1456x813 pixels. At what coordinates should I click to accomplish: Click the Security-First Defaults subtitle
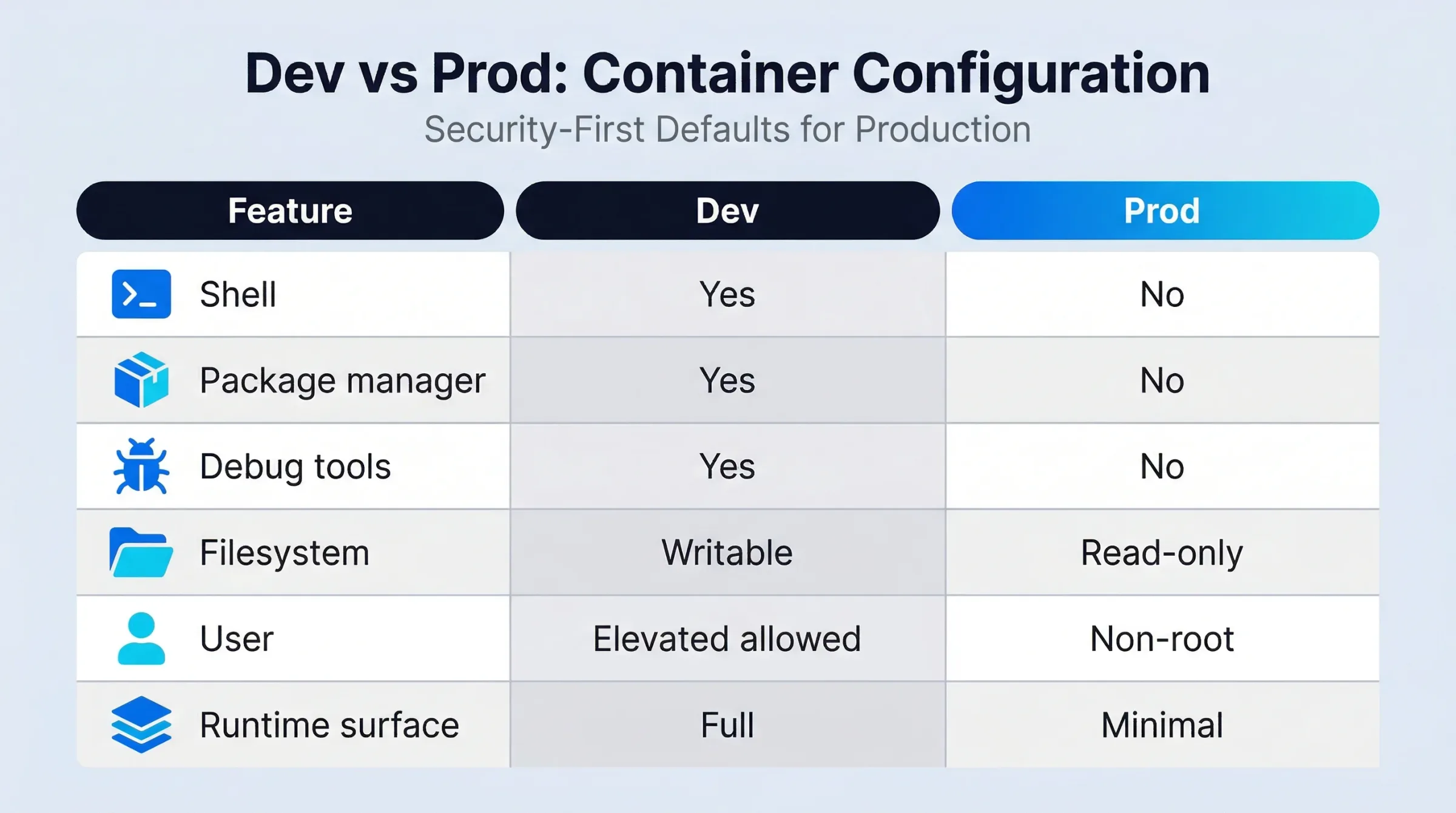(x=727, y=129)
